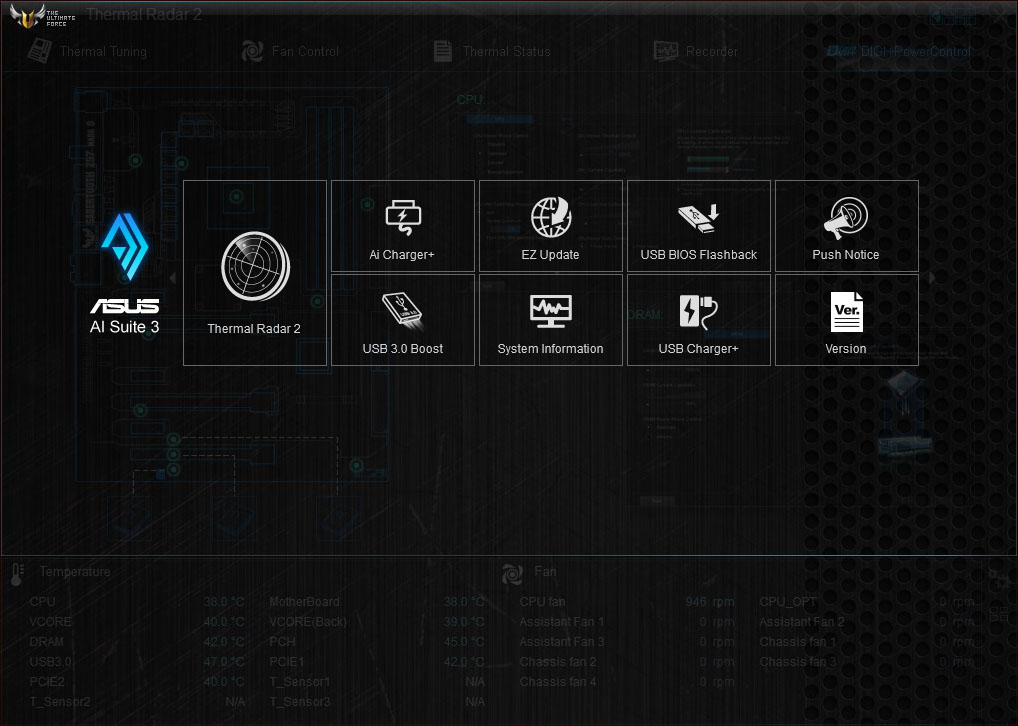This screenshot has height=726, width=1018.
Task: Select the Chassis fan 4 row
Action: pos(627,682)
